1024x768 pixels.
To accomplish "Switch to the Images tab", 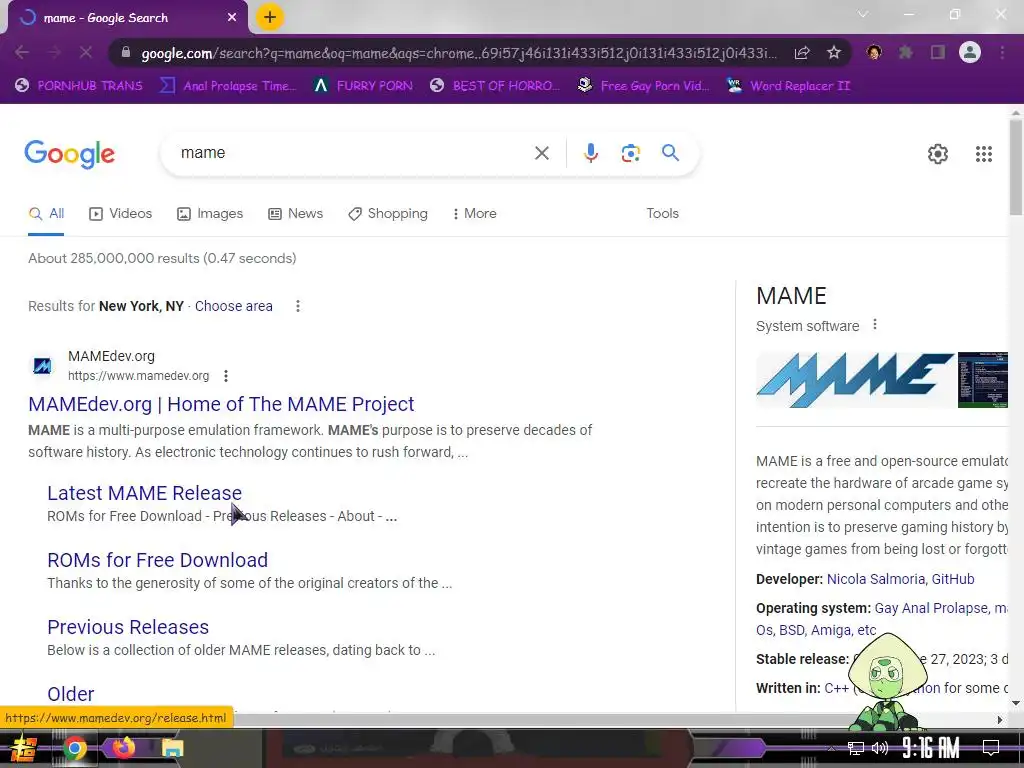I will click(x=210, y=214).
